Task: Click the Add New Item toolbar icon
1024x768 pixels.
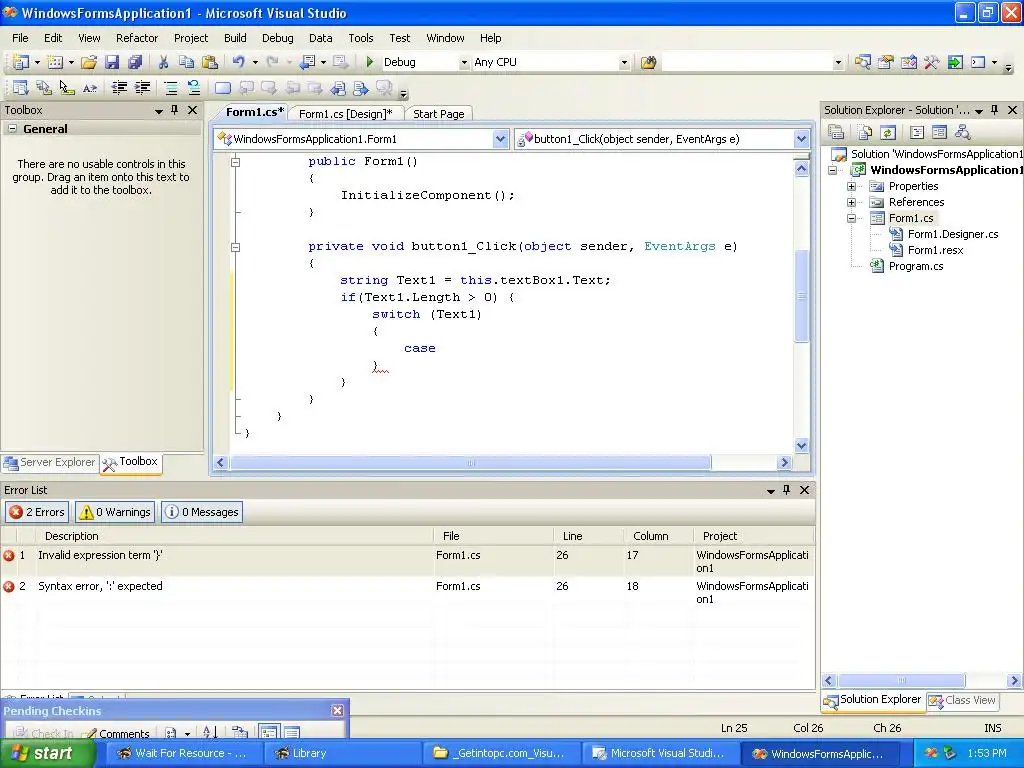Action: point(56,62)
